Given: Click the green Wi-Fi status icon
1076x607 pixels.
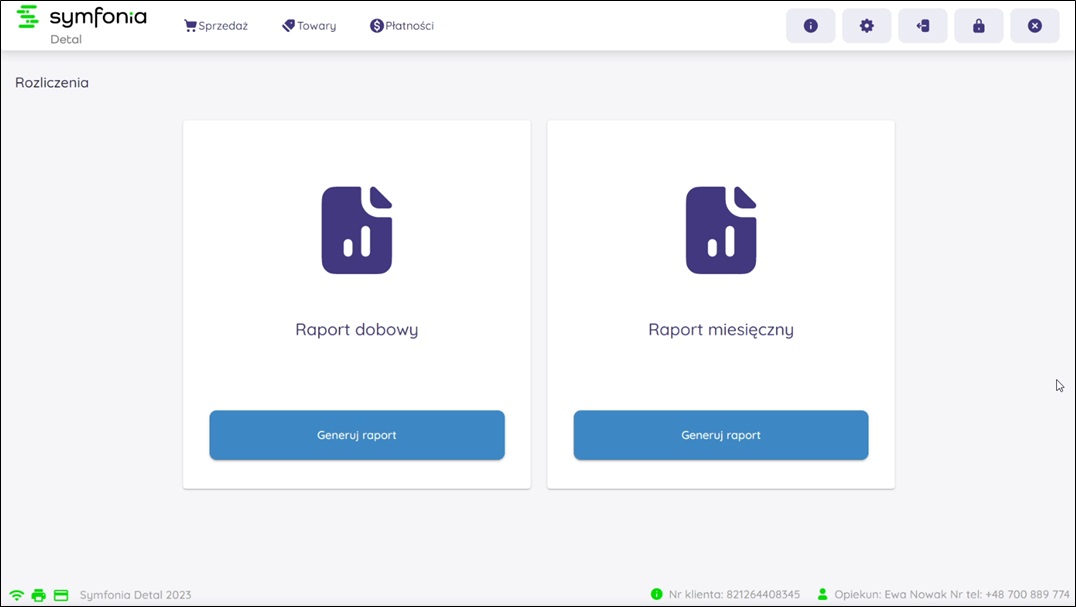Looking at the screenshot, I should click(x=17, y=595).
